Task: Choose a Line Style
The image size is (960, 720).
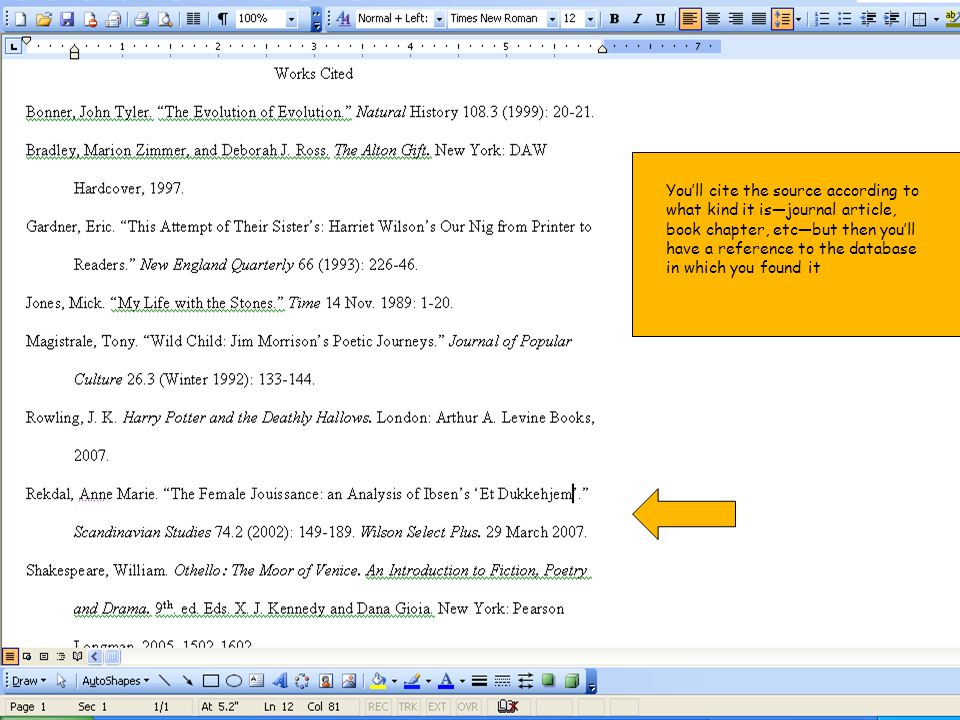Action: pos(479,681)
